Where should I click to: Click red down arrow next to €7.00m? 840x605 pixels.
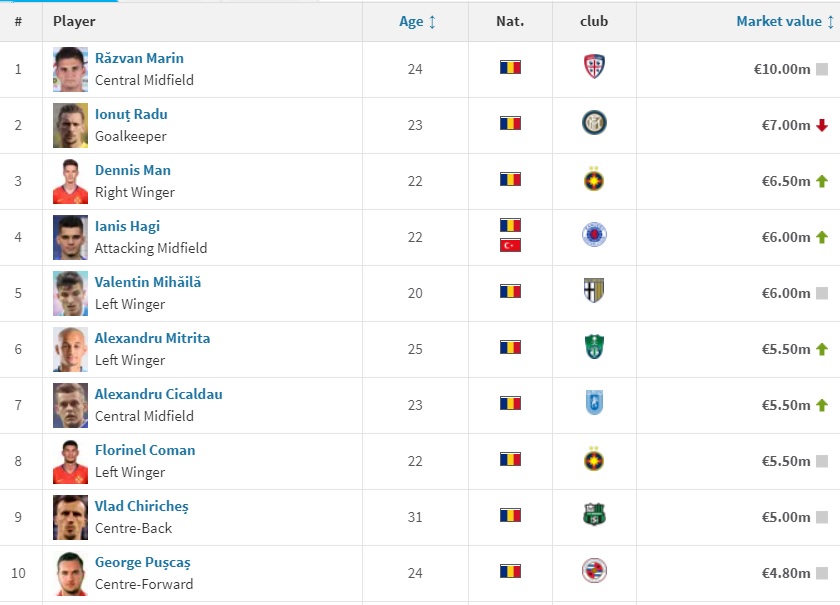(822, 125)
